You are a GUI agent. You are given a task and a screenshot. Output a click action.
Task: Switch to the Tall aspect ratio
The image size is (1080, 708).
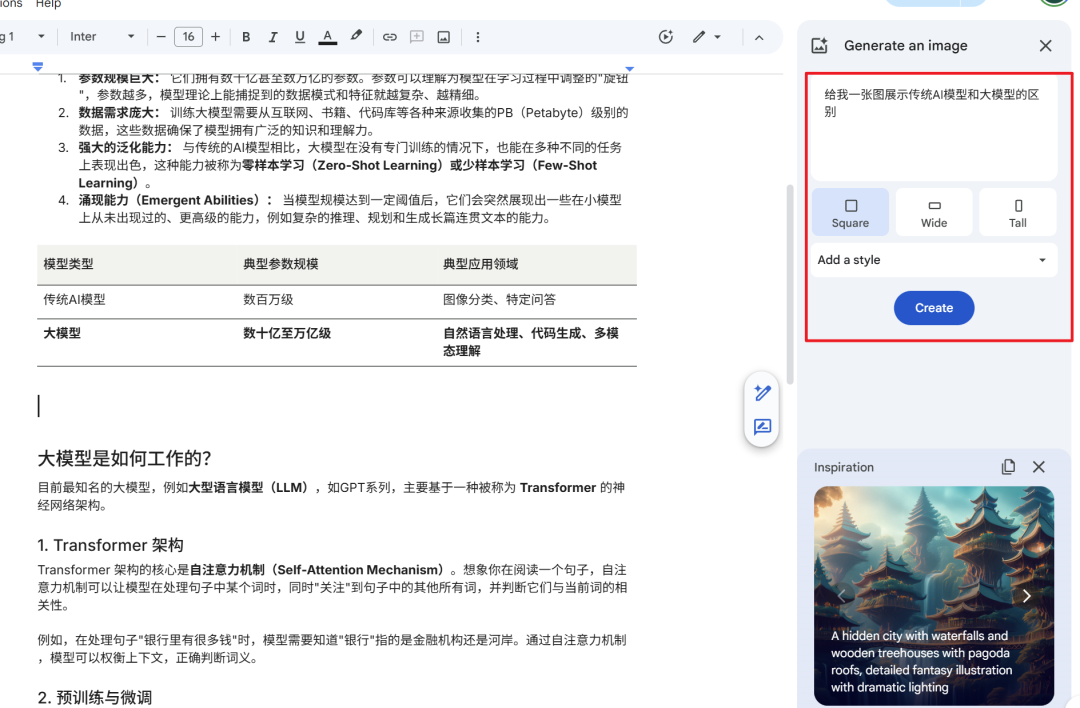(1017, 212)
